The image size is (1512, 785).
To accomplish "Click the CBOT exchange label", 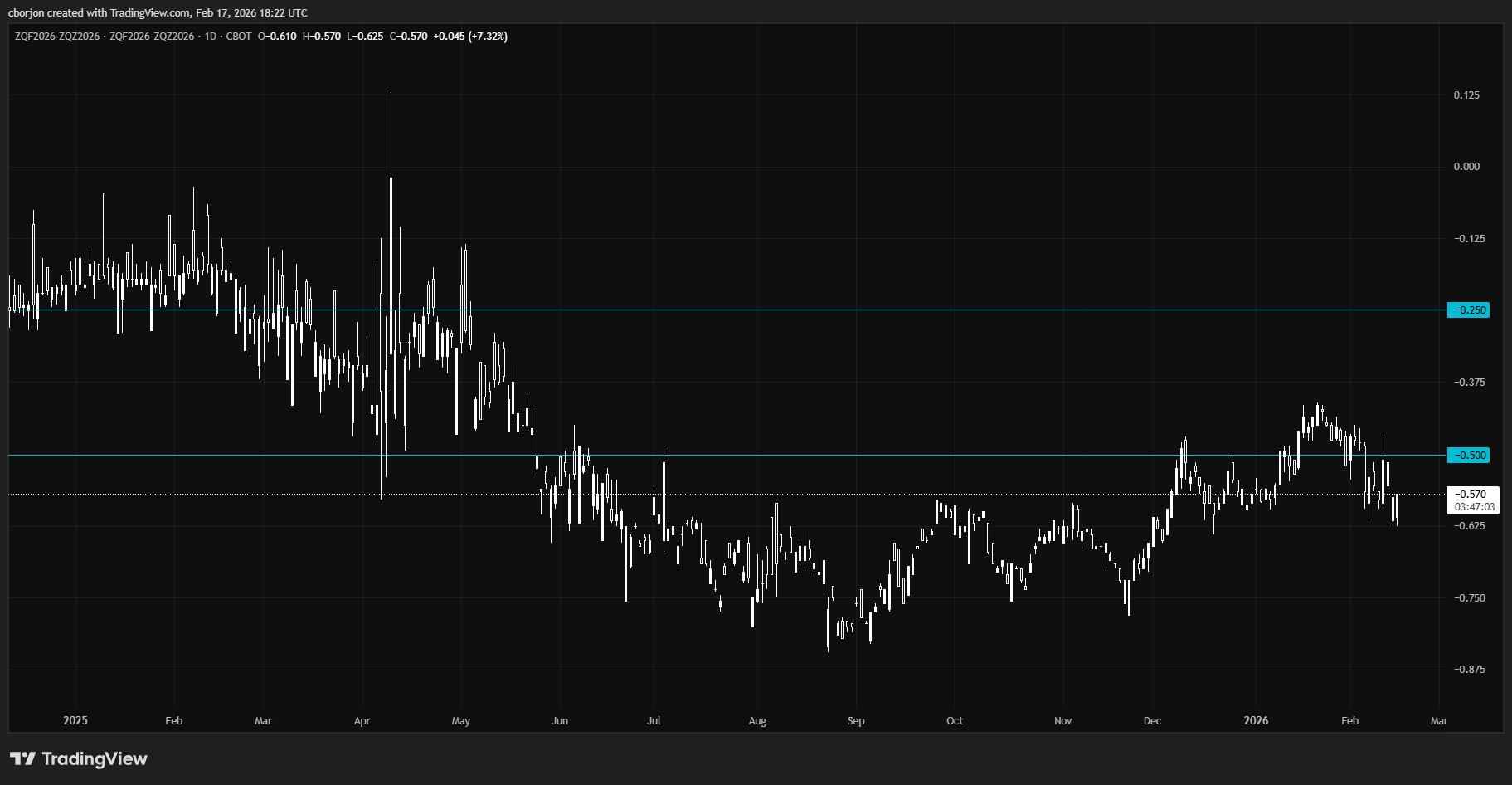I will pos(239,37).
